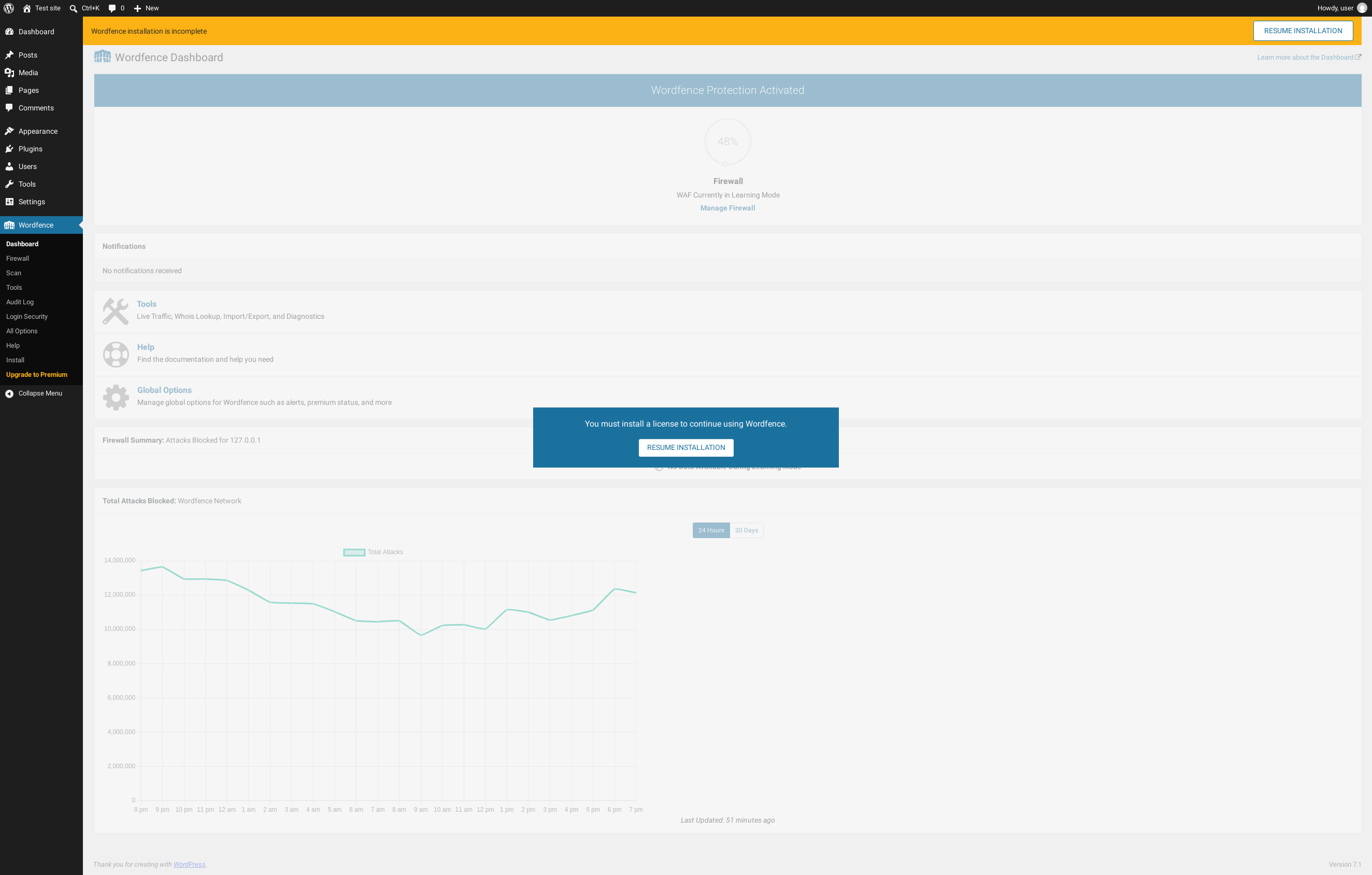Open Wordfence Install submenu item
This screenshot has height=875, width=1372.
click(x=16, y=360)
